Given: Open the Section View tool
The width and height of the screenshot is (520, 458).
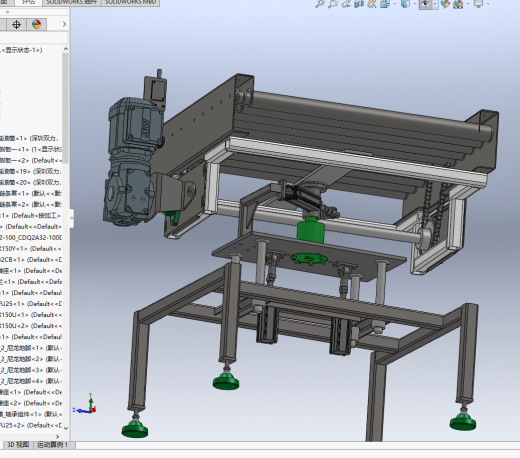Looking at the screenshot, I should pos(359,4).
